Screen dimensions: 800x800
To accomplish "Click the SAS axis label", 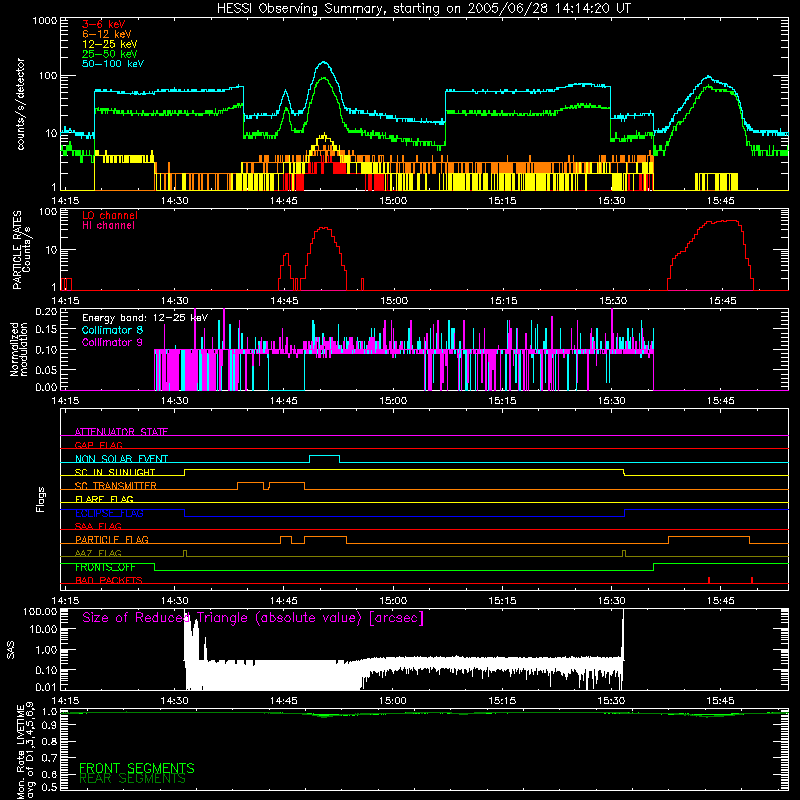I will click(11, 650).
